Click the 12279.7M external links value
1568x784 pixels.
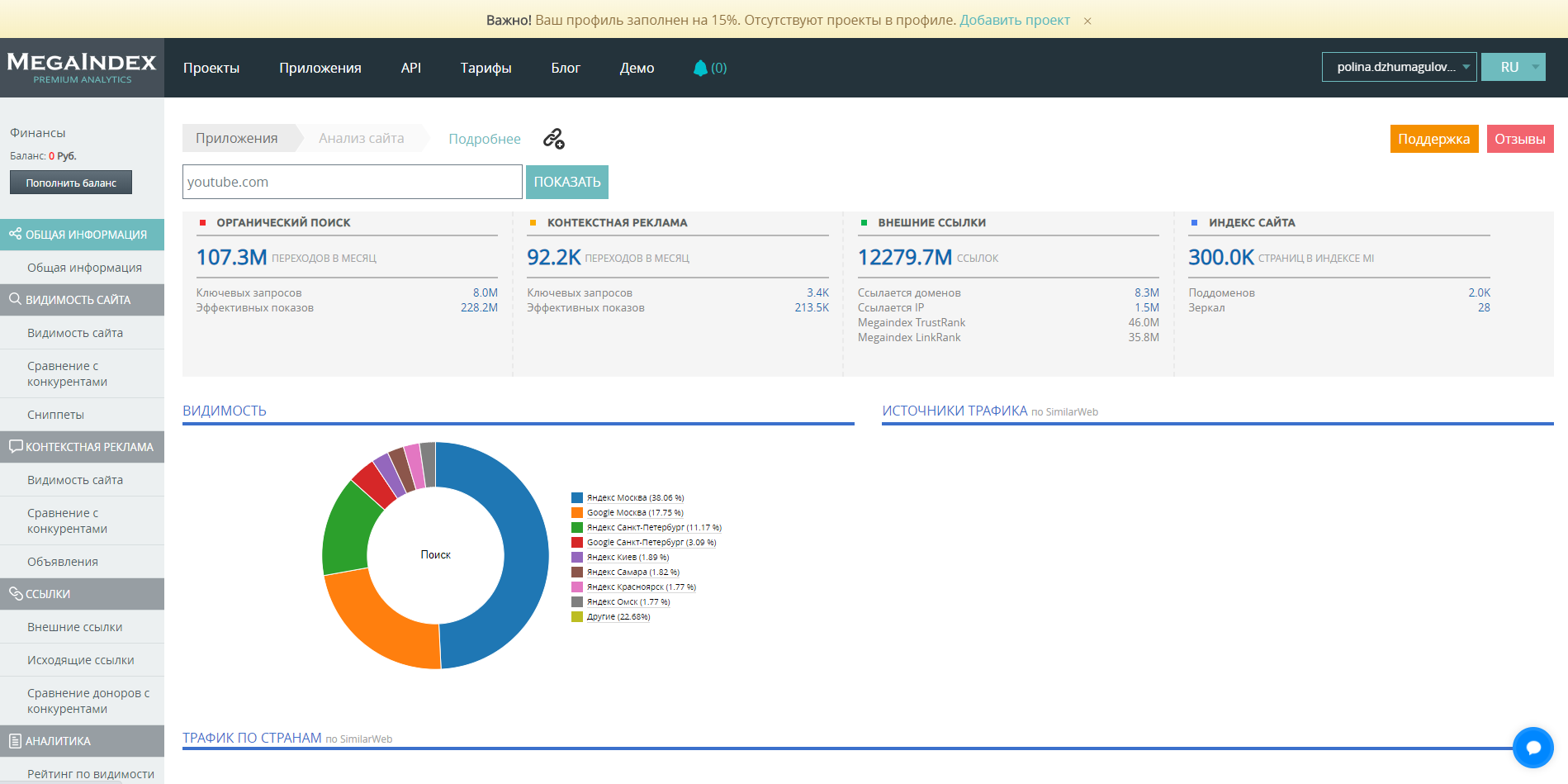[905, 257]
